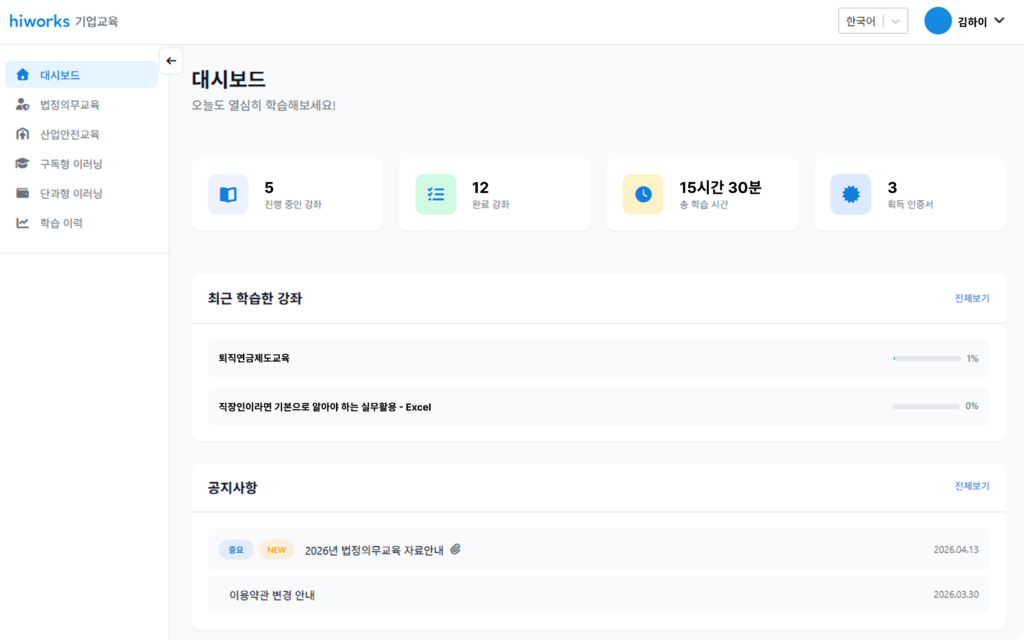Expand the 김하이 user menu chevron

999,21
